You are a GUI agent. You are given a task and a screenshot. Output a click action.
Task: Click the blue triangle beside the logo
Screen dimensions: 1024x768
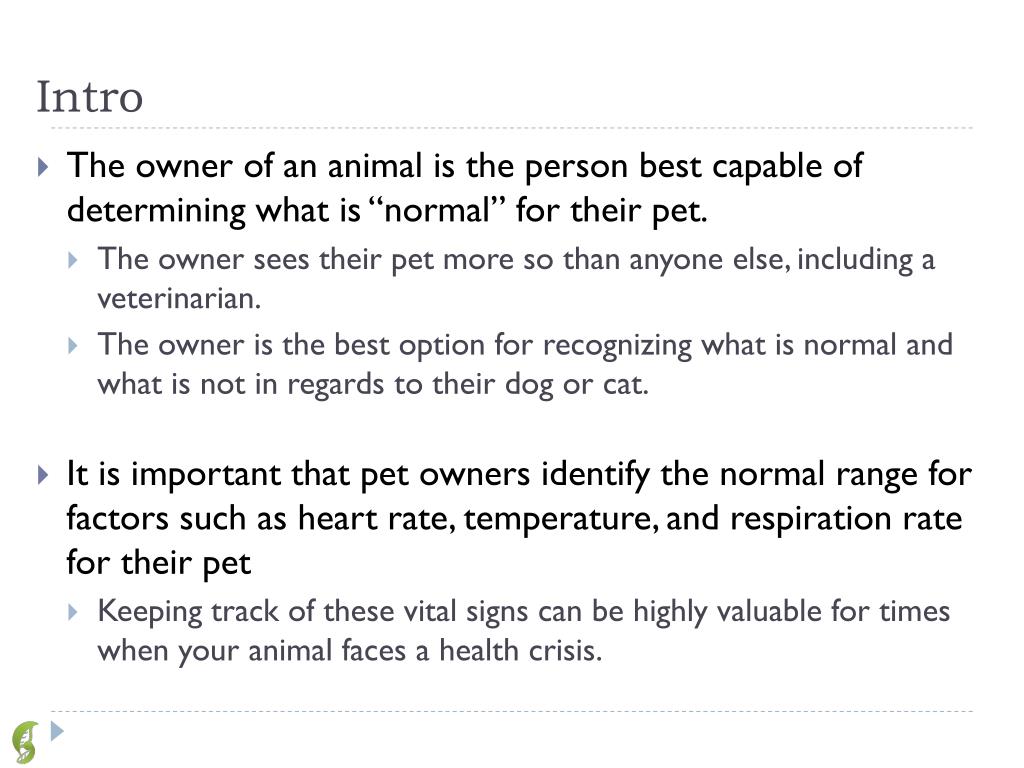pos(57,731)
